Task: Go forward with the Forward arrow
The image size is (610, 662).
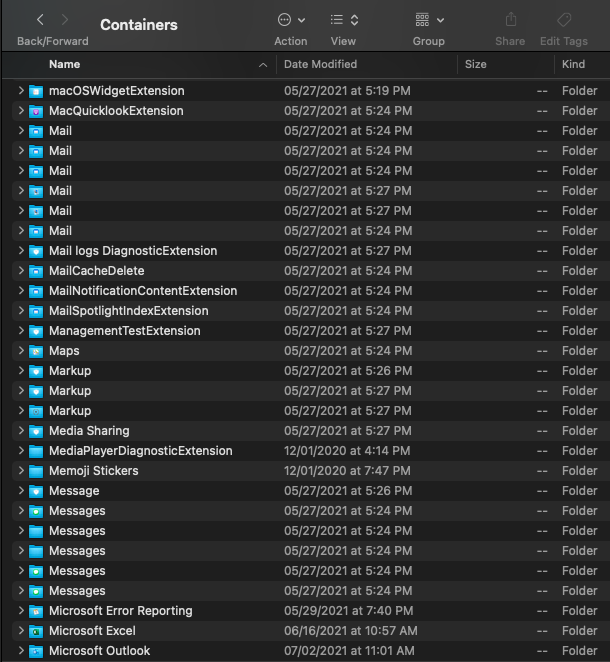Action: pos(65,19)
